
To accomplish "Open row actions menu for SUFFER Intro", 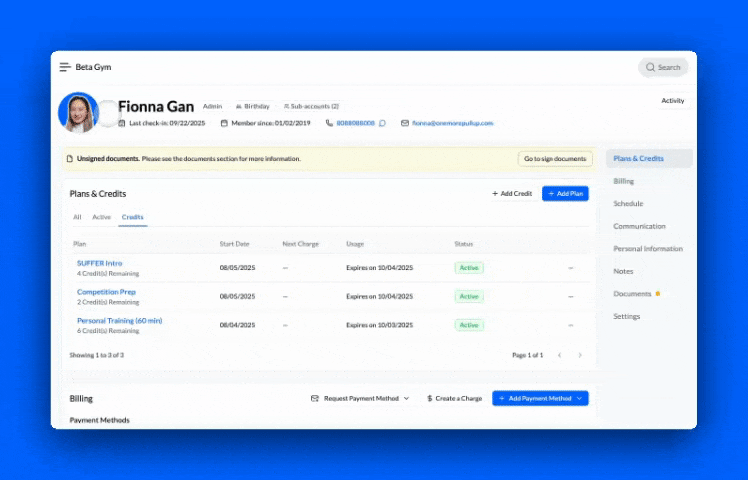I will pos(571,268).
